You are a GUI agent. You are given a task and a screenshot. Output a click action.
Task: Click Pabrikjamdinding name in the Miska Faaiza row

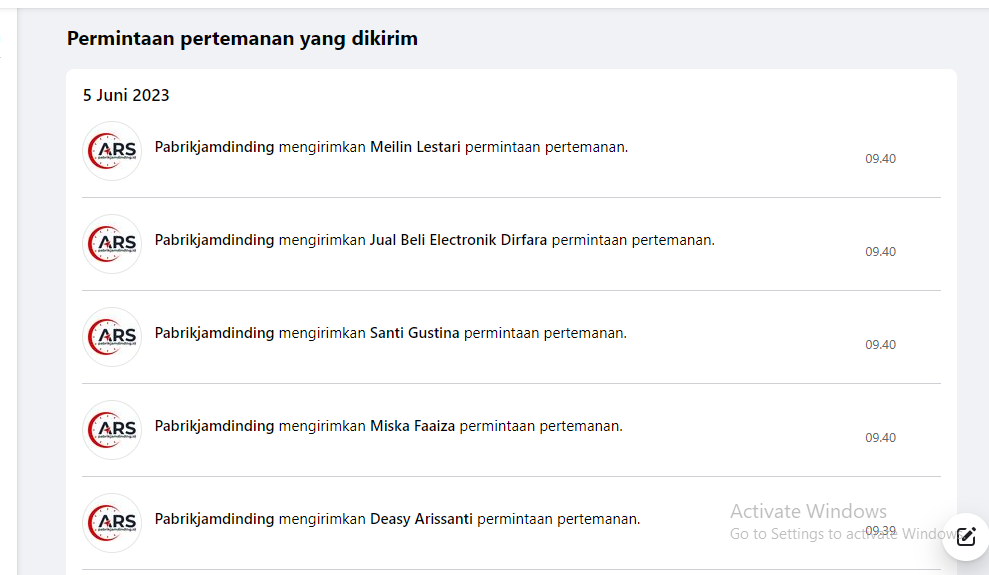tap(214, 426)
